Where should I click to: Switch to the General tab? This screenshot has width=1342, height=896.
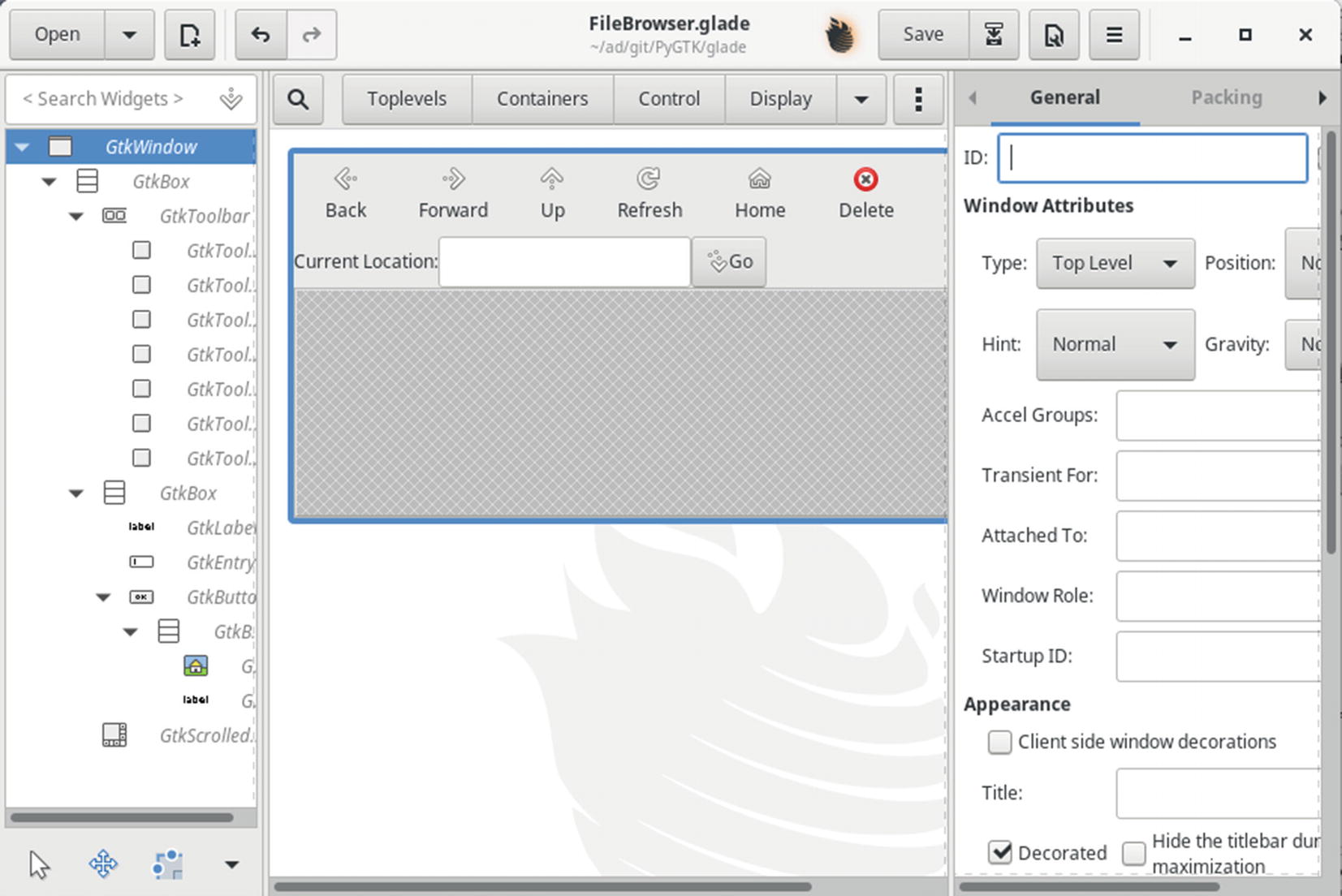[x=1064, y=97]
